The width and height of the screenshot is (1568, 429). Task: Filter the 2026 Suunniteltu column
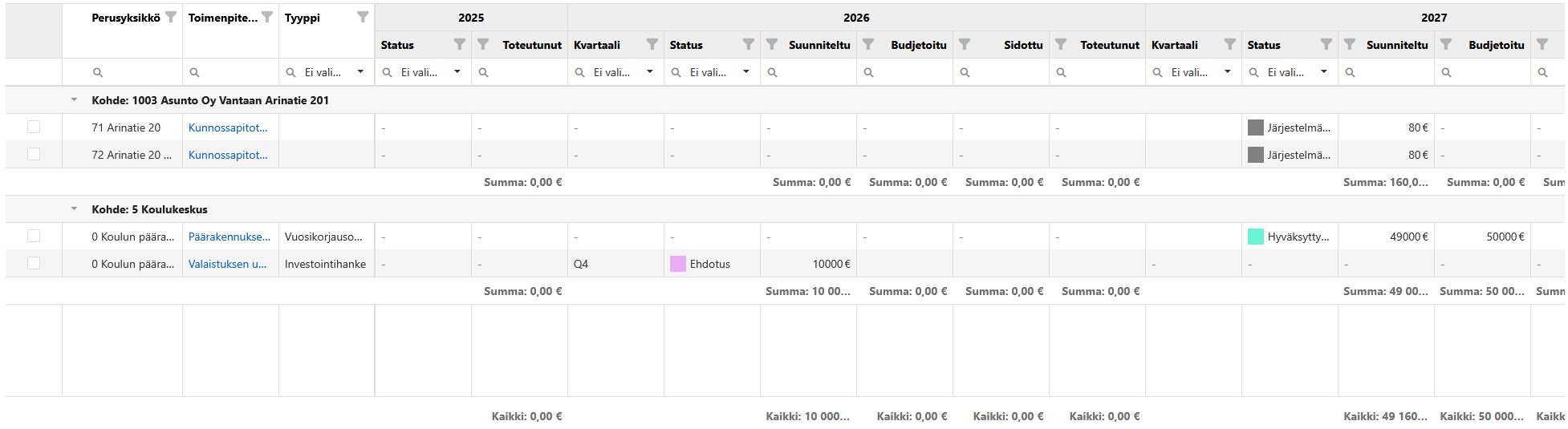point(772,44)
